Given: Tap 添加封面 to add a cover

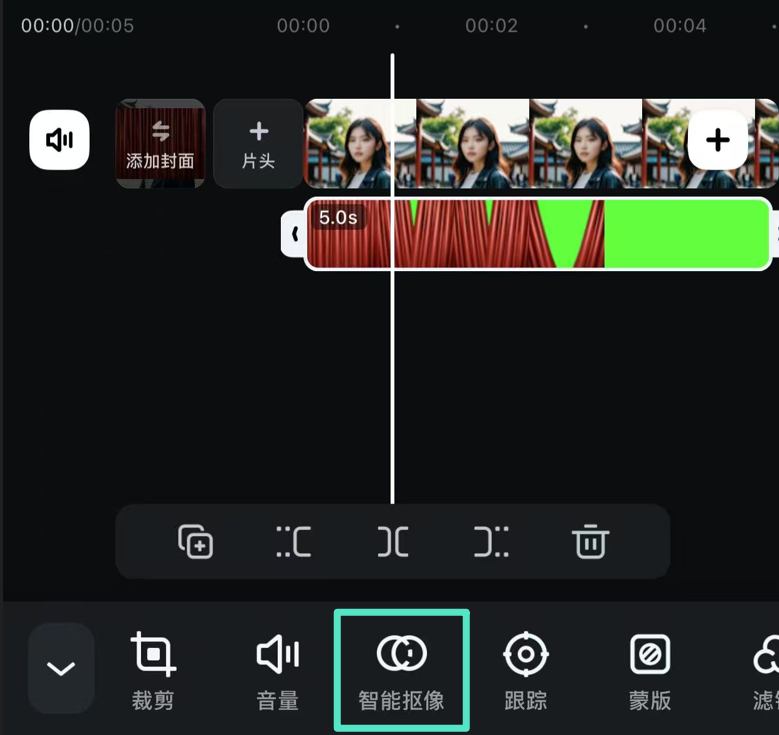Looking at the screenshot, I should (160, 143).
